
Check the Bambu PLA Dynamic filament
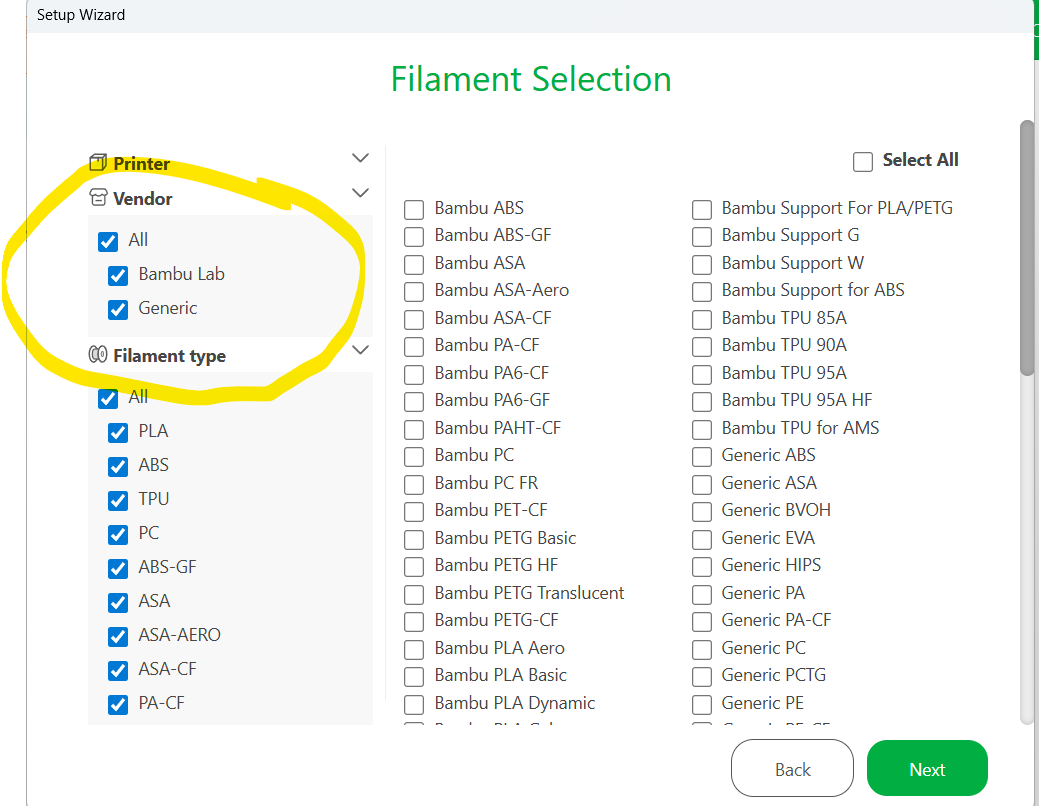(414, 705)
